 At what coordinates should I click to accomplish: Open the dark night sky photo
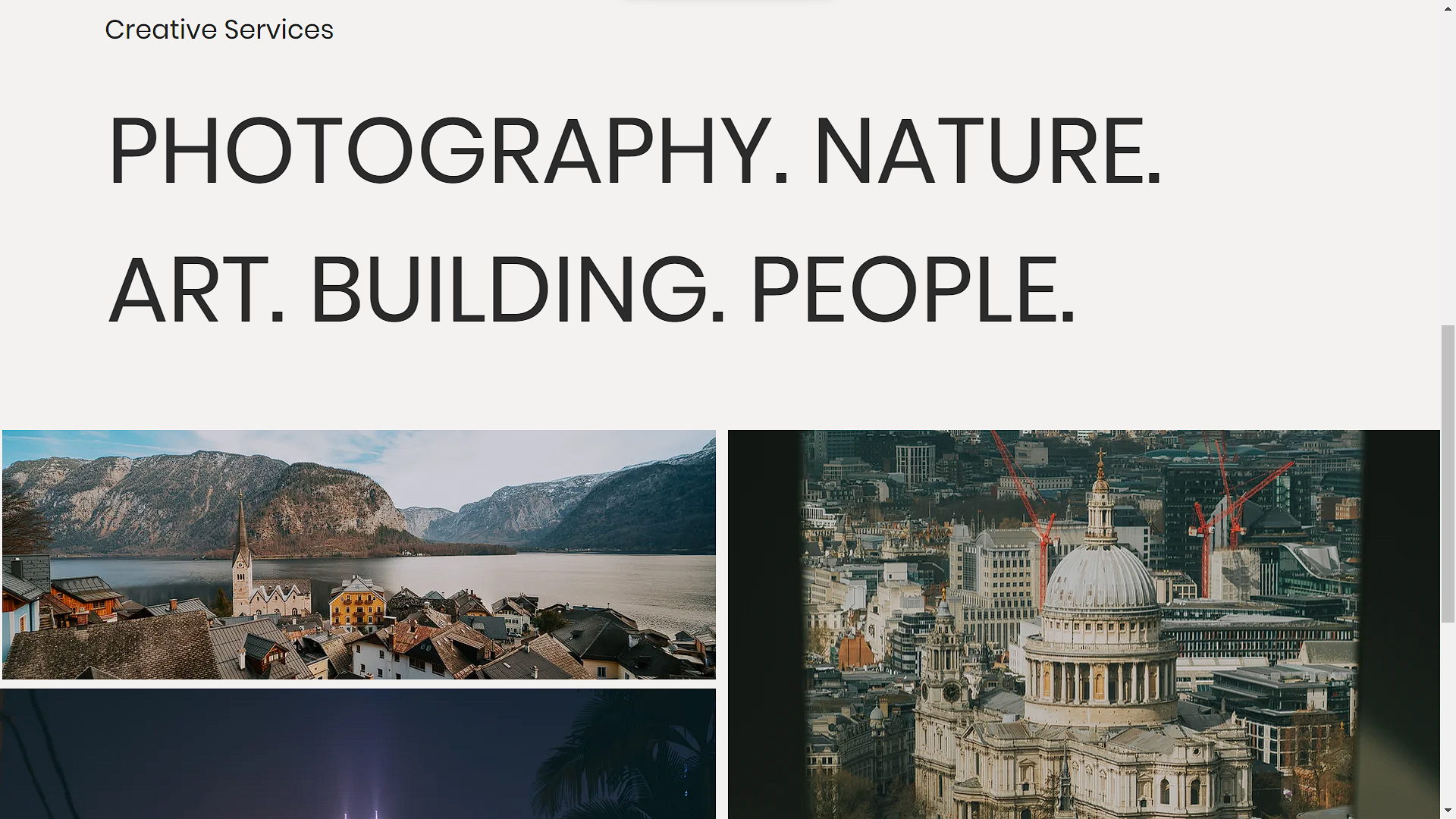[x=358, y=754]
